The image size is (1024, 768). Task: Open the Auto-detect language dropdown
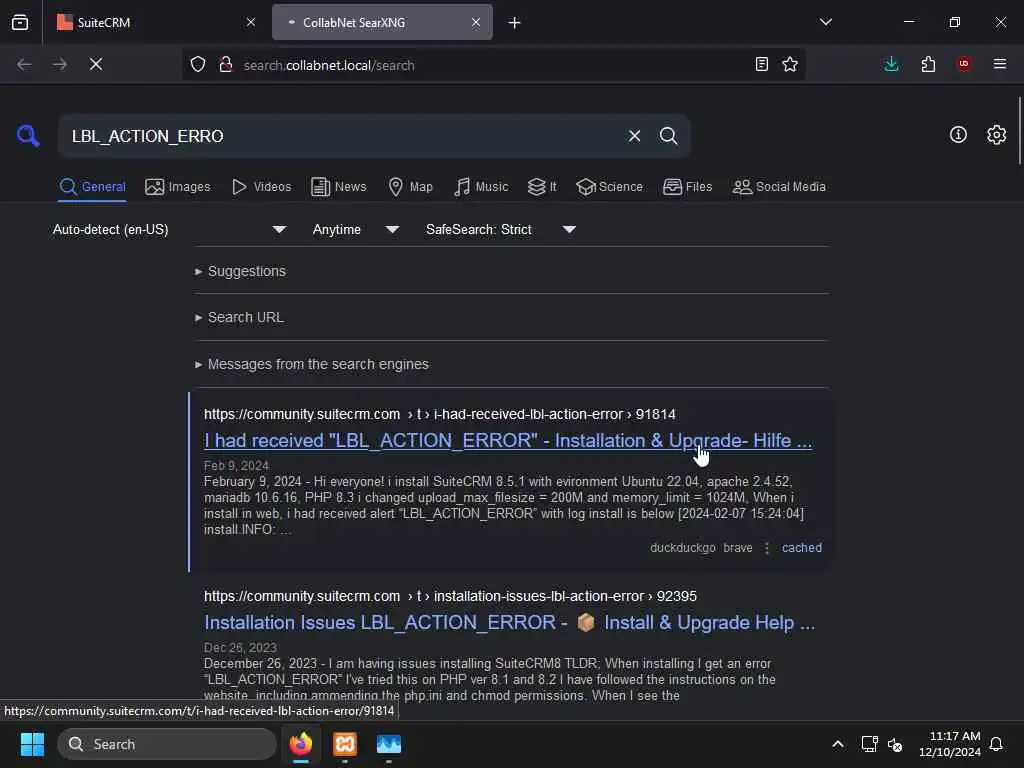click(168, 229)
